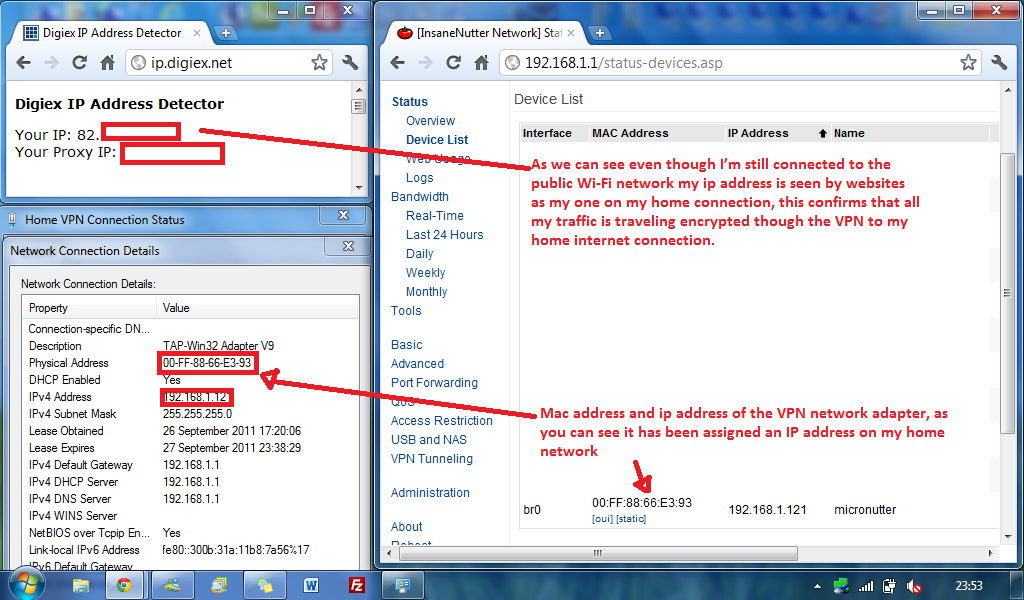Click the Value column header in connection details
Image resolution: width=1024 pixels, height=600 pixels.
[258, 308]
